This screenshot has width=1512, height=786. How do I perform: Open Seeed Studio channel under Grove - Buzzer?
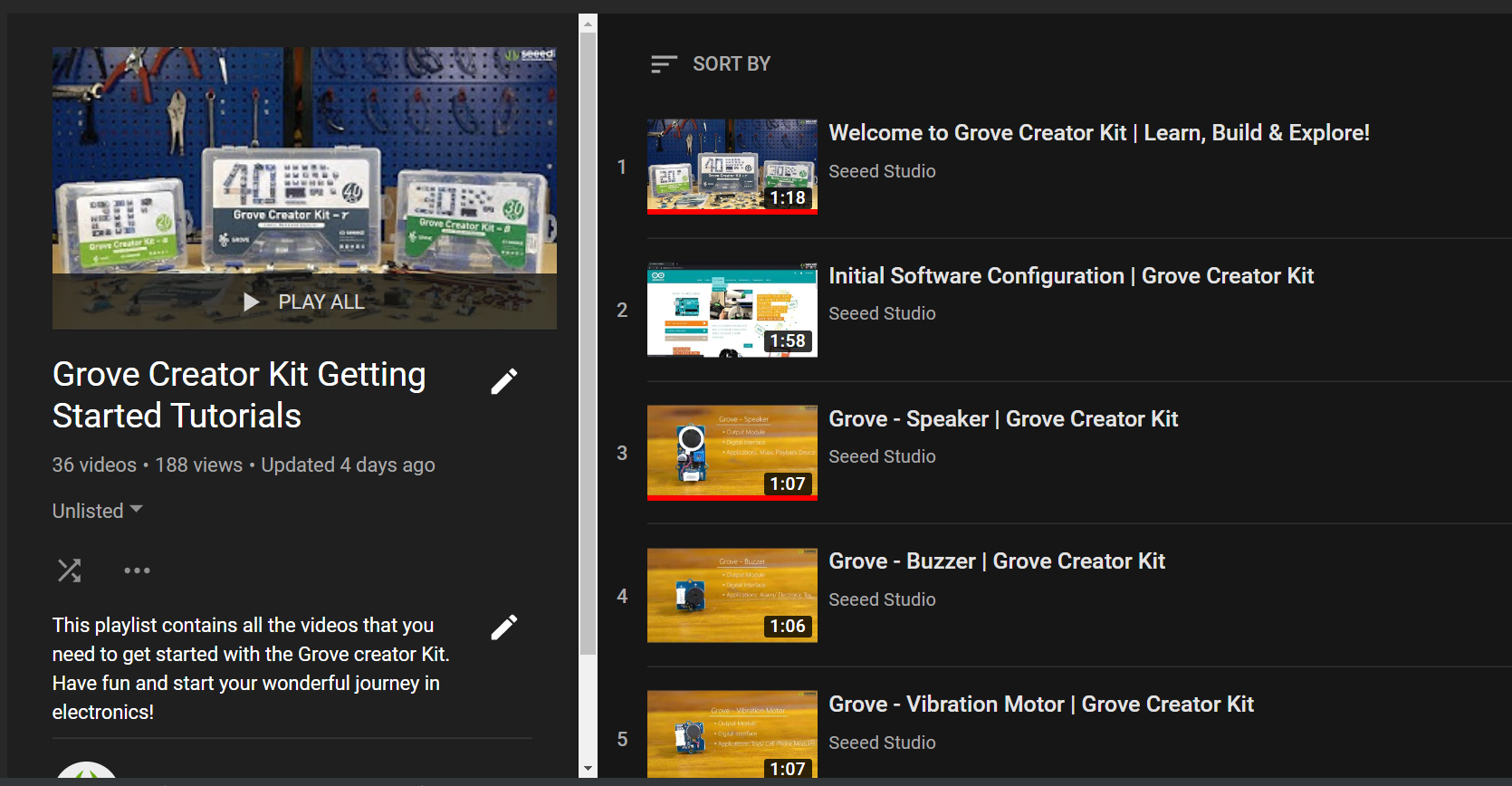click(882, 599)
